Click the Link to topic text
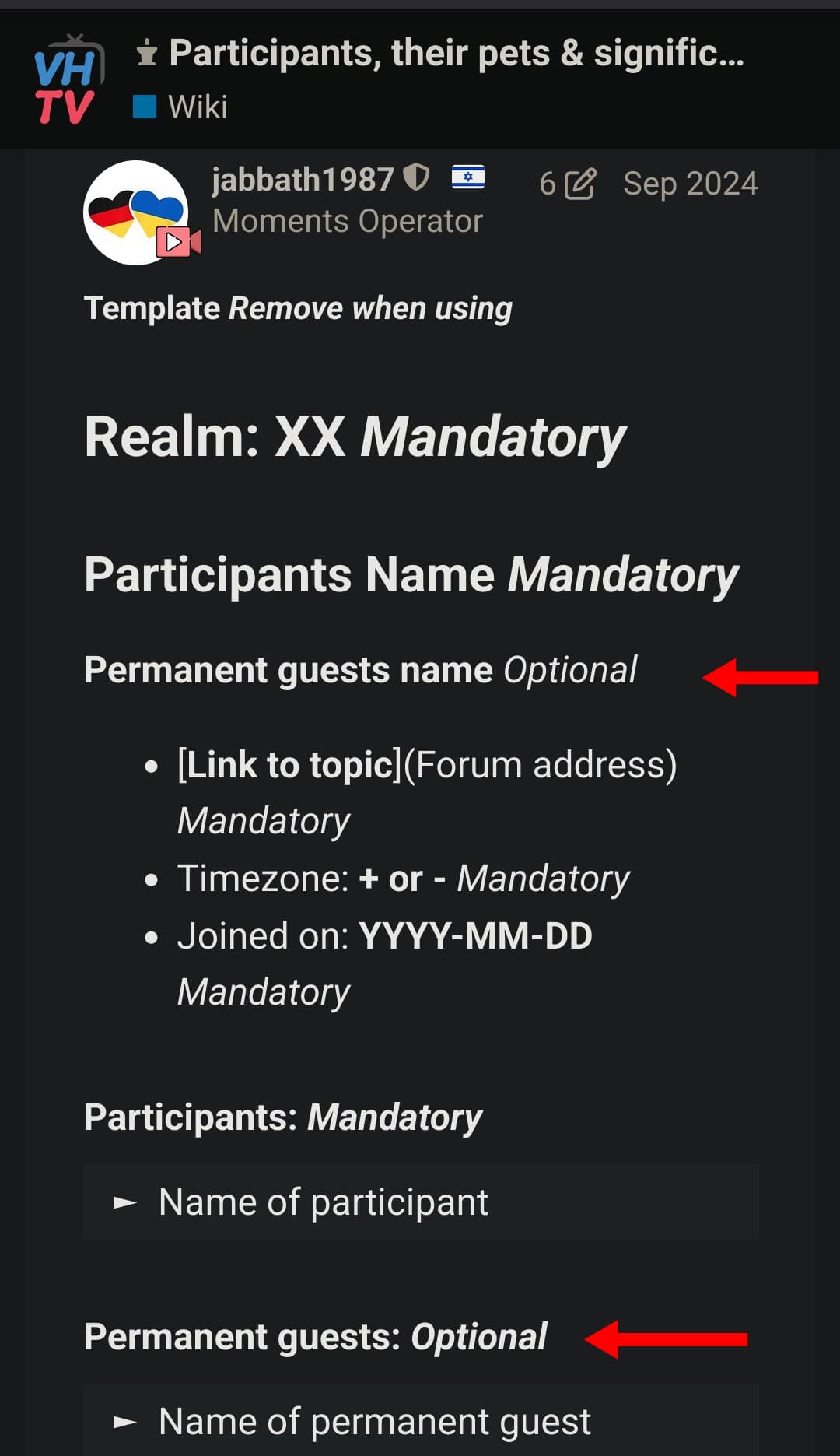 pos(289,765)
